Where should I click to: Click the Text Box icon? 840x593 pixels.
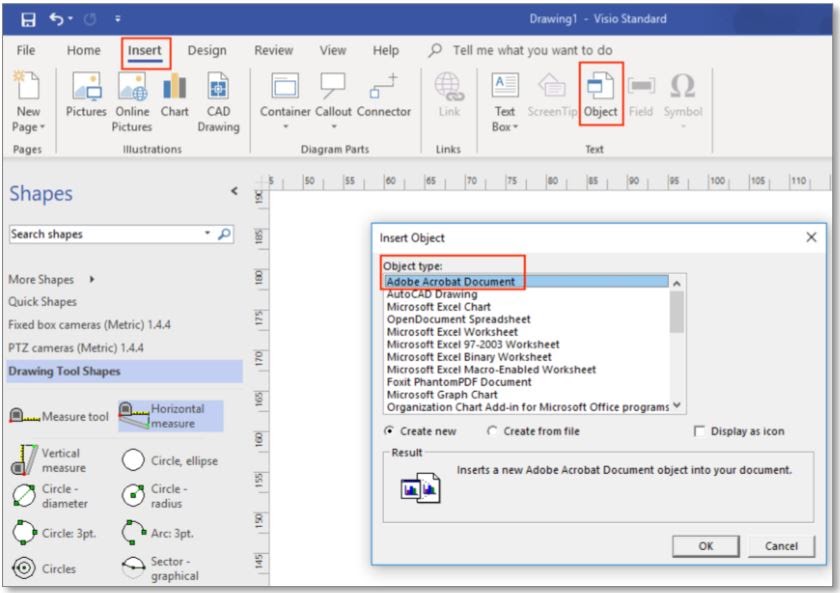(505, 86)
